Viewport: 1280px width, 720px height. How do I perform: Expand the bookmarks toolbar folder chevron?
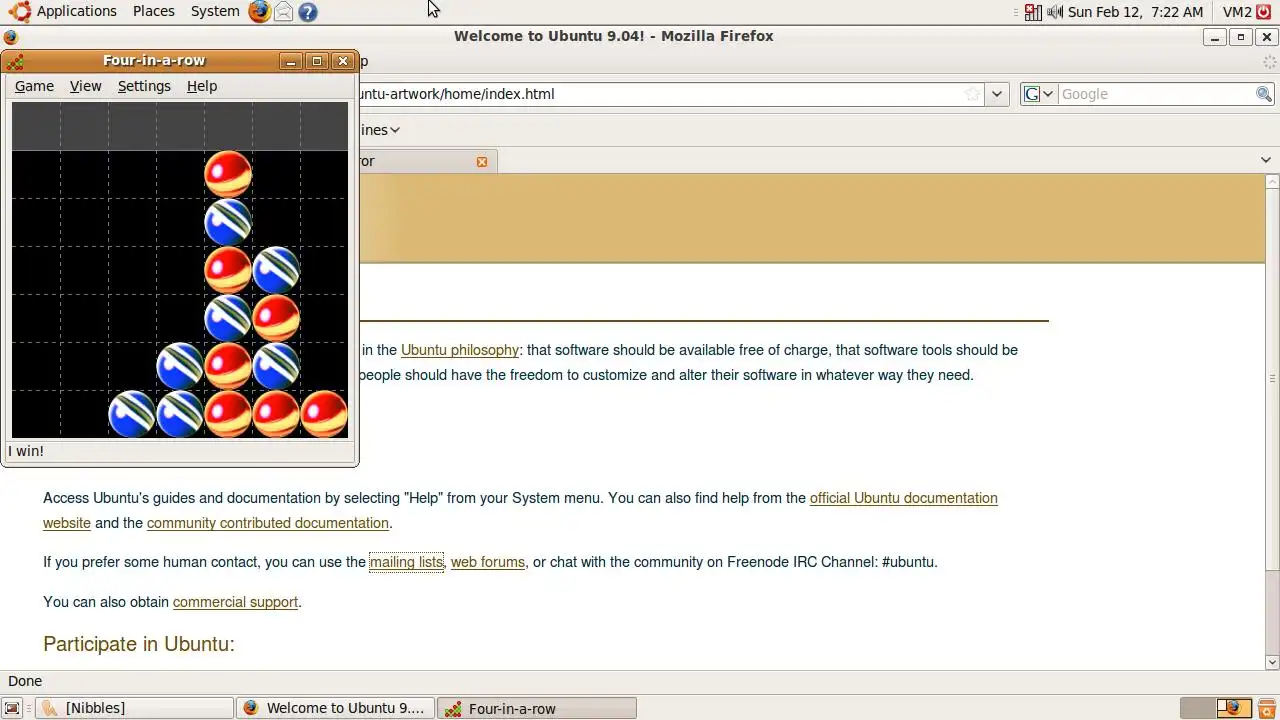395,130
